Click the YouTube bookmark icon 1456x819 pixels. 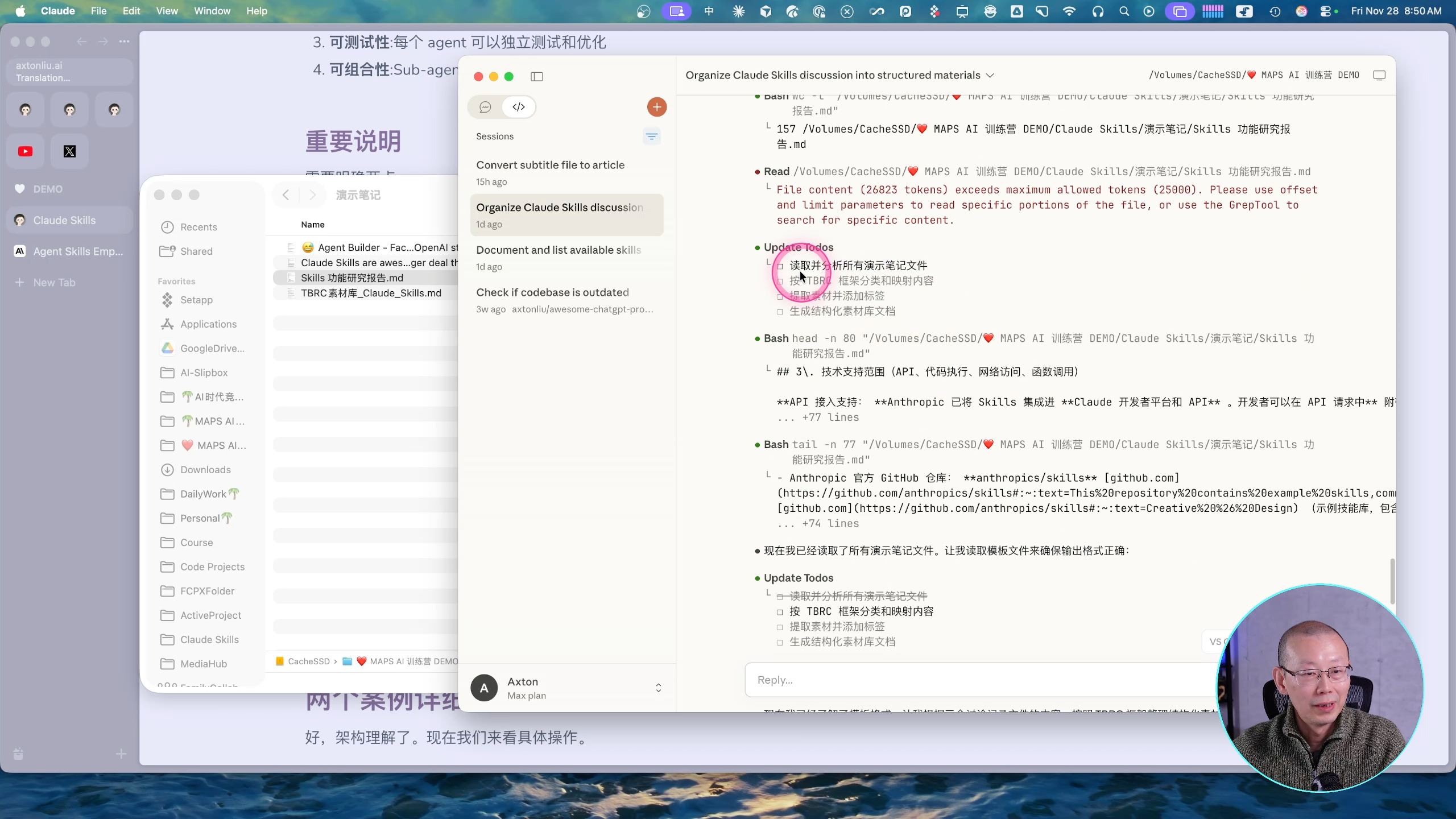point(25,151)
